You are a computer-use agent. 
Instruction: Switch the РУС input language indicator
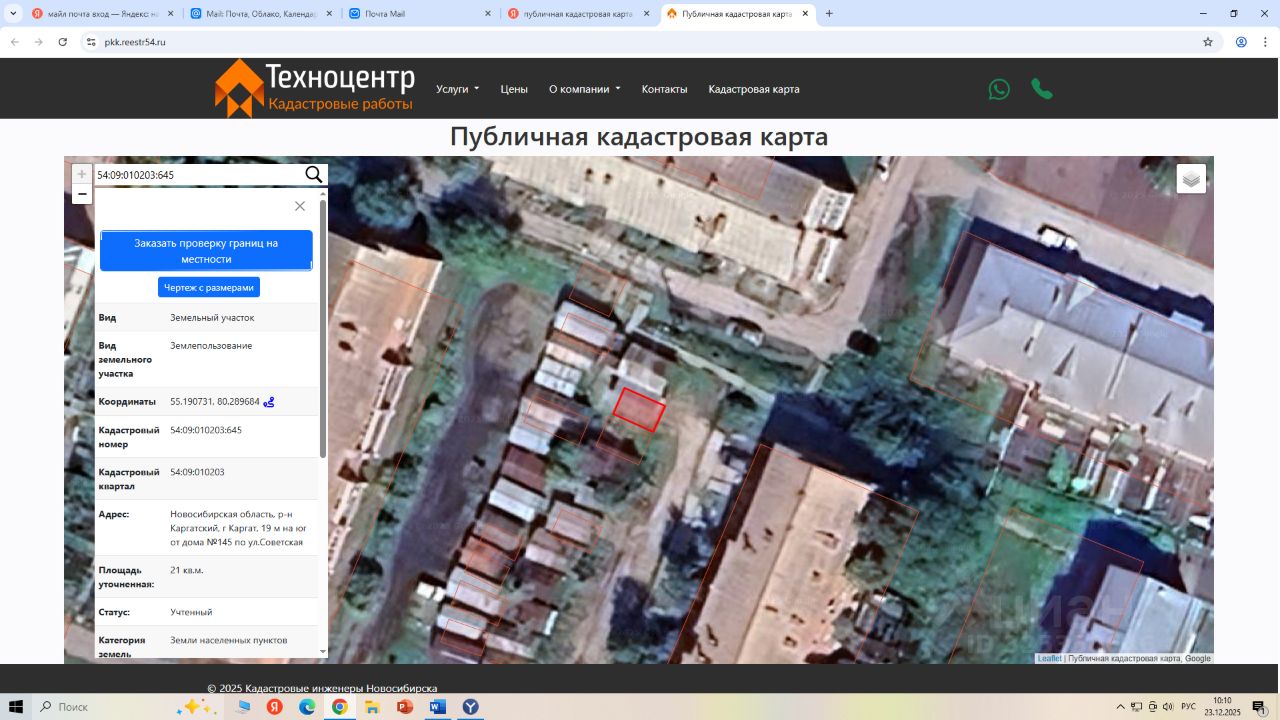pos(1189,707)
